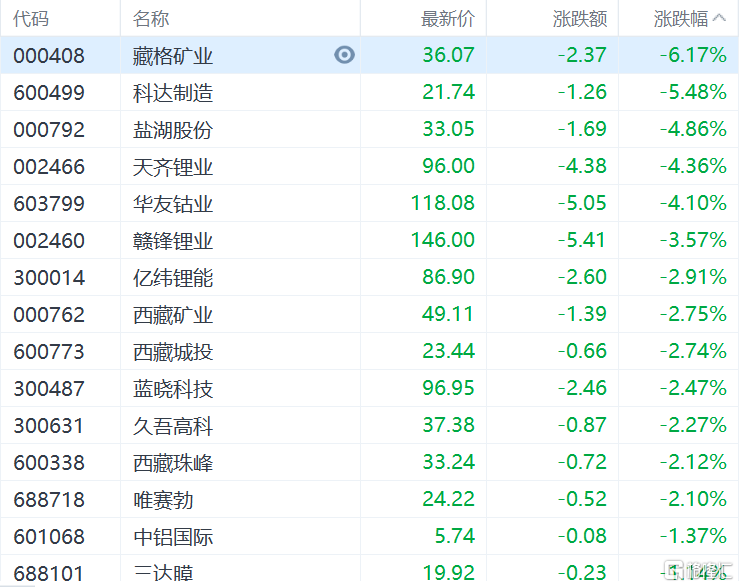Click percent change -2.27%
Viewport: 739px width, 587px height.
[x=693, y=425]
